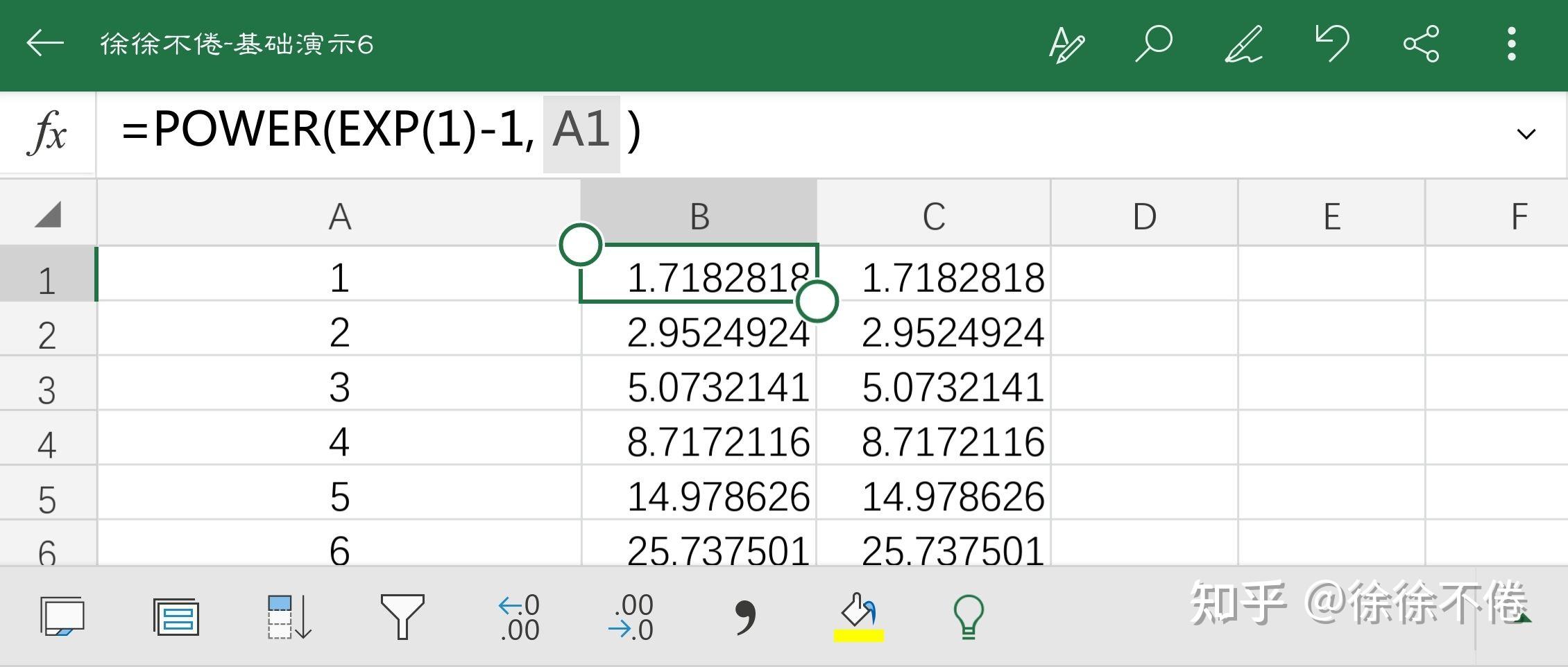1568x667 pixels.
Task: Select cell B2 showing 2.9524924
Action: tap(699, 329)
